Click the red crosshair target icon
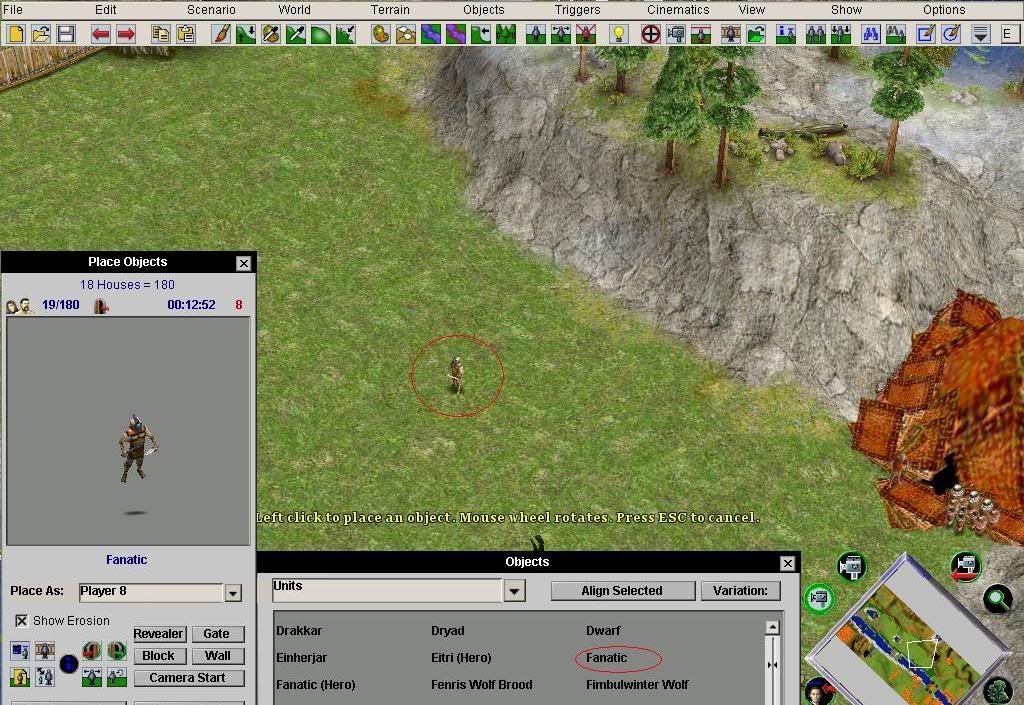 click(x=651, y=34)
